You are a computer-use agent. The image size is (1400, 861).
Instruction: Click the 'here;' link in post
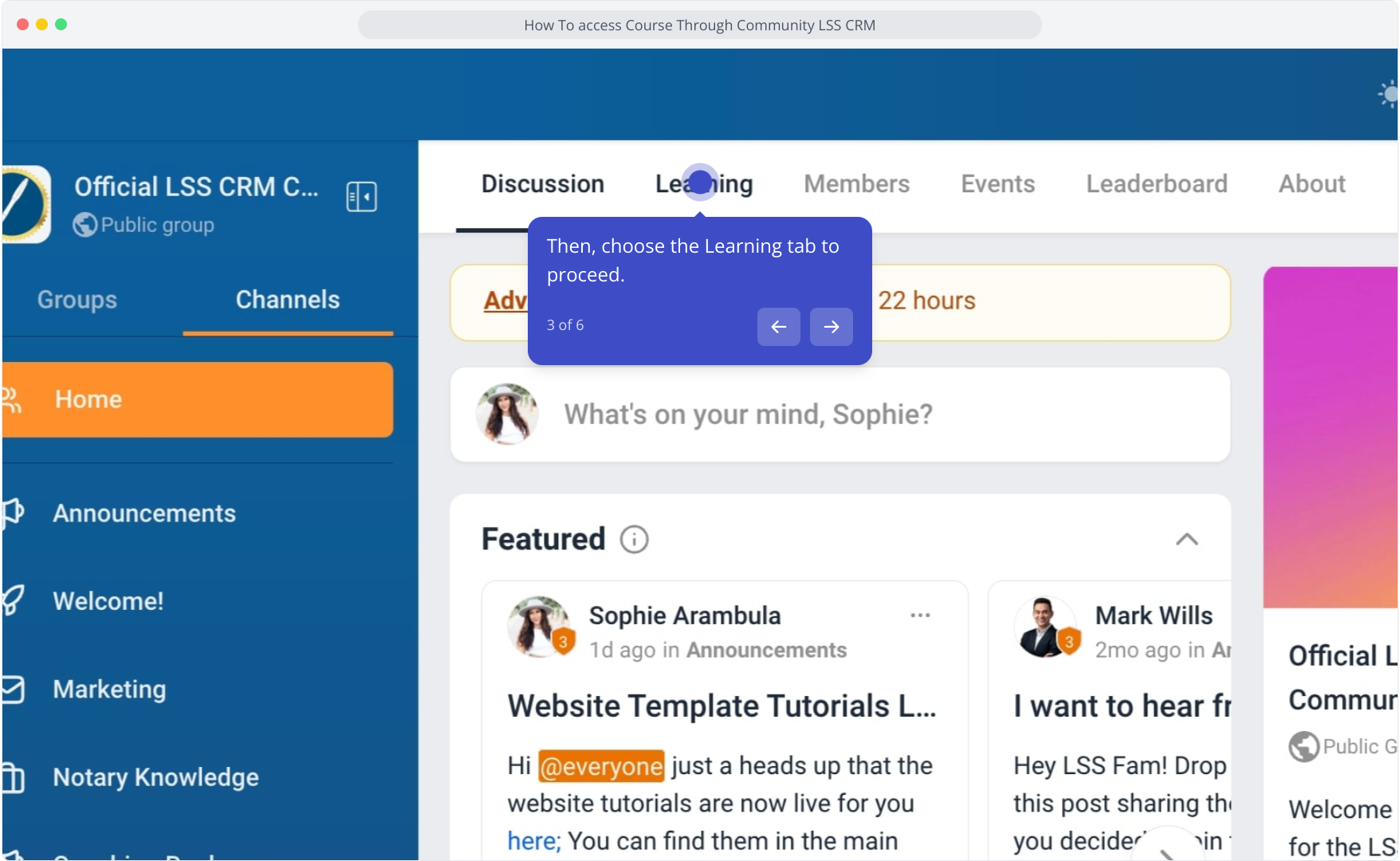534,841
